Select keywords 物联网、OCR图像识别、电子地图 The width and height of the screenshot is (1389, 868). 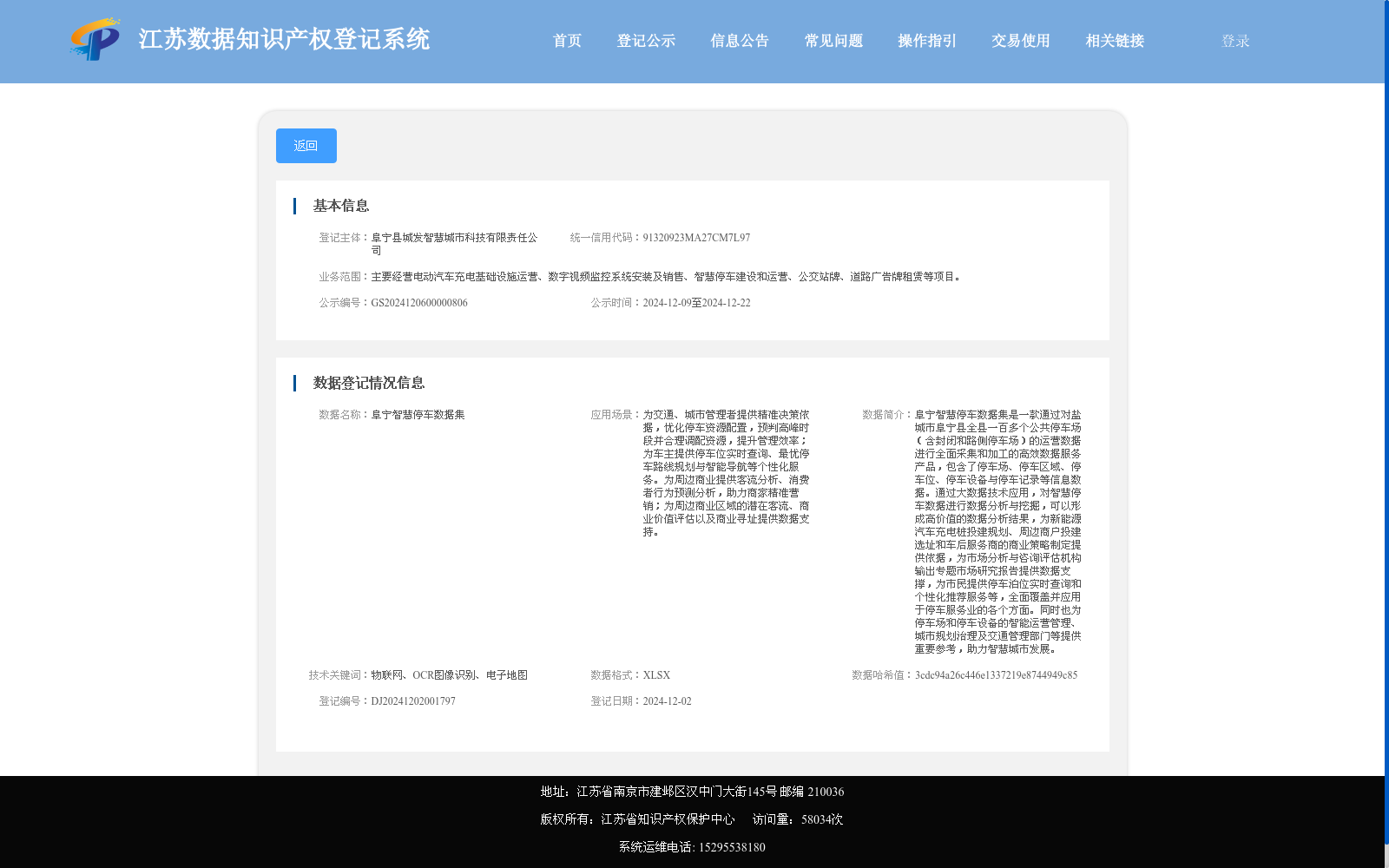449,675
